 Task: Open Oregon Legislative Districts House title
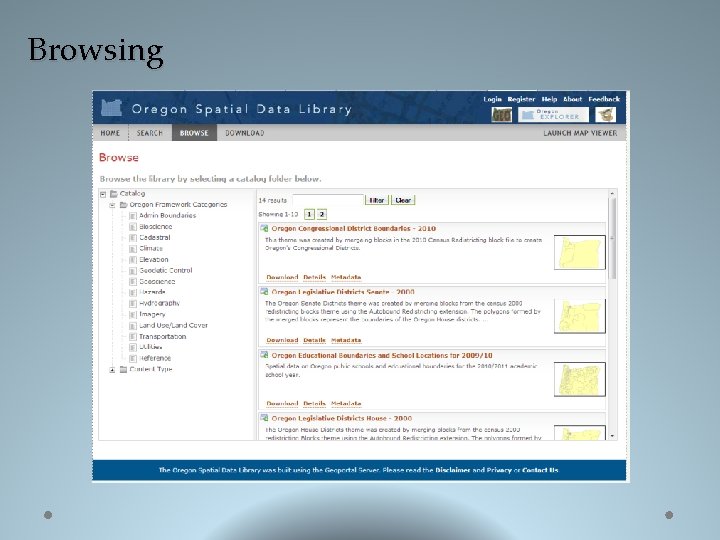click(x=342, y=418)
